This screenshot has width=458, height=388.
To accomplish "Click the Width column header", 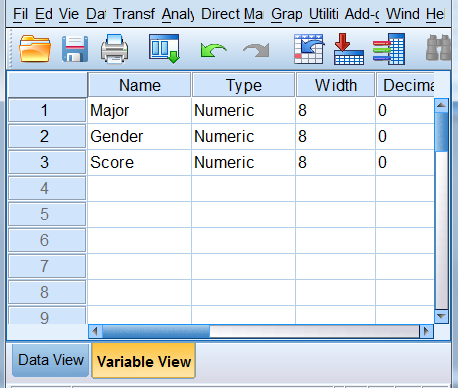I will 335,85.
